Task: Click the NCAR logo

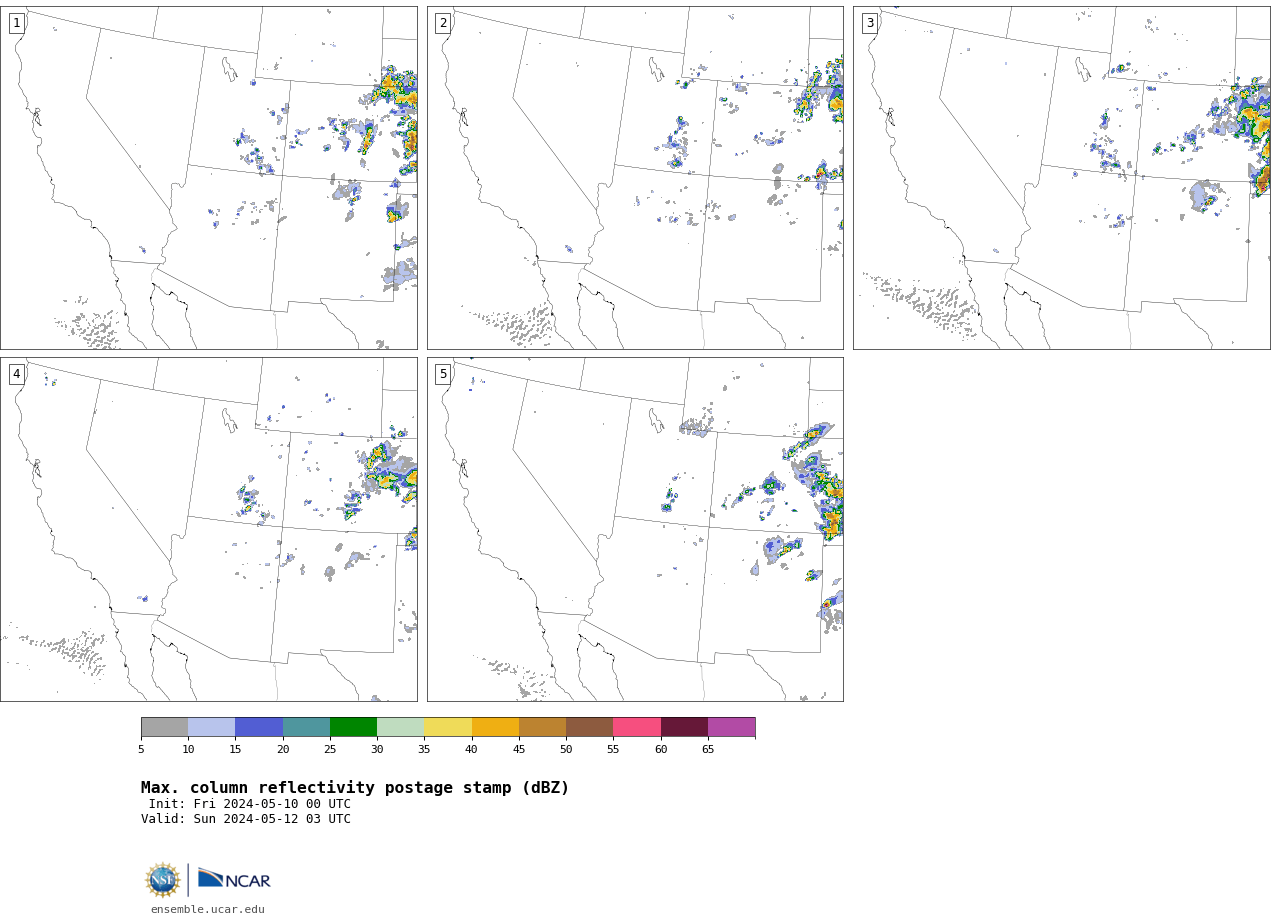Action: 234,879
